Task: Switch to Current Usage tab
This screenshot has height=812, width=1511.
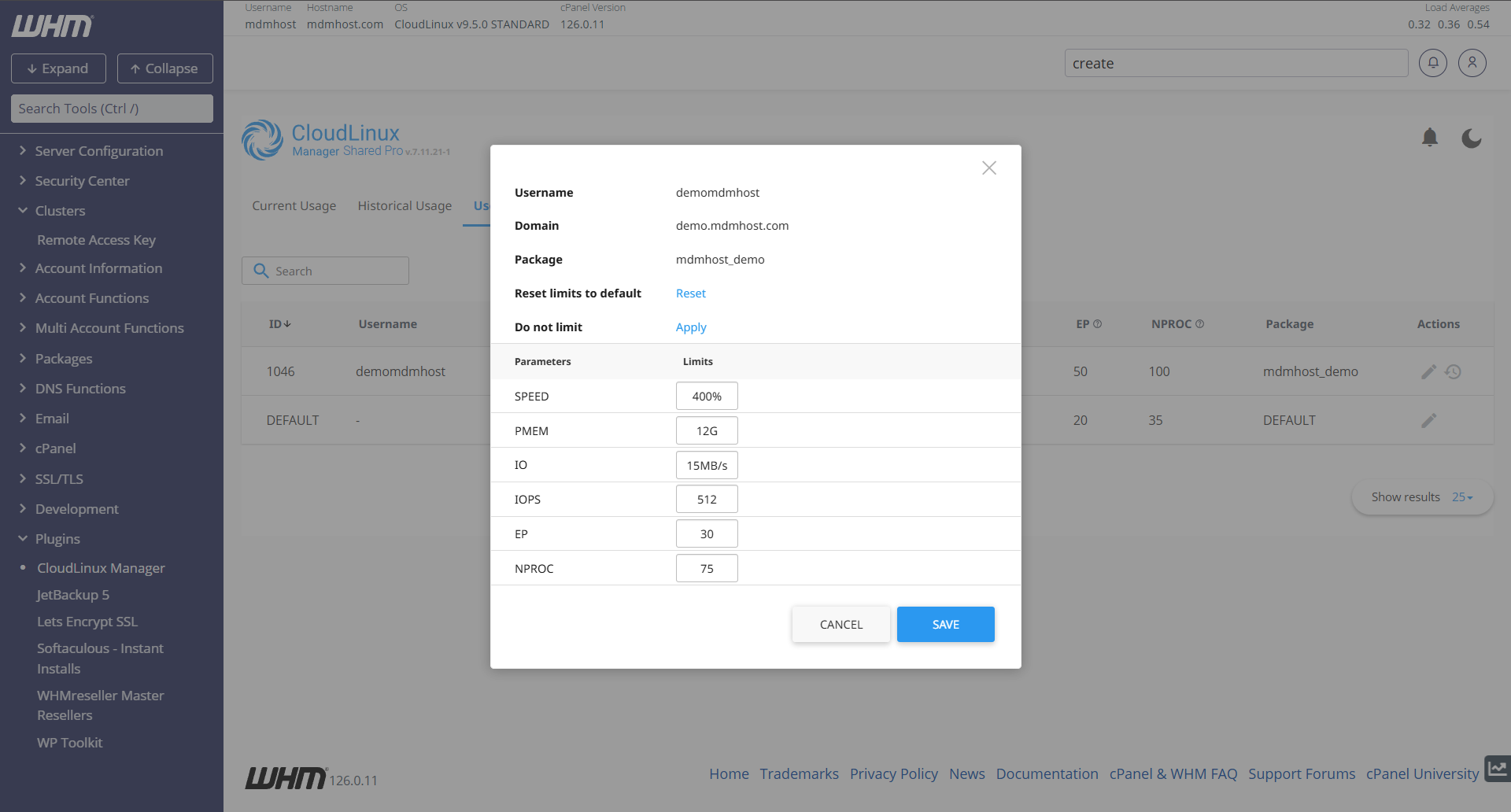Action: pyautogui.click(x=294, y=205)
